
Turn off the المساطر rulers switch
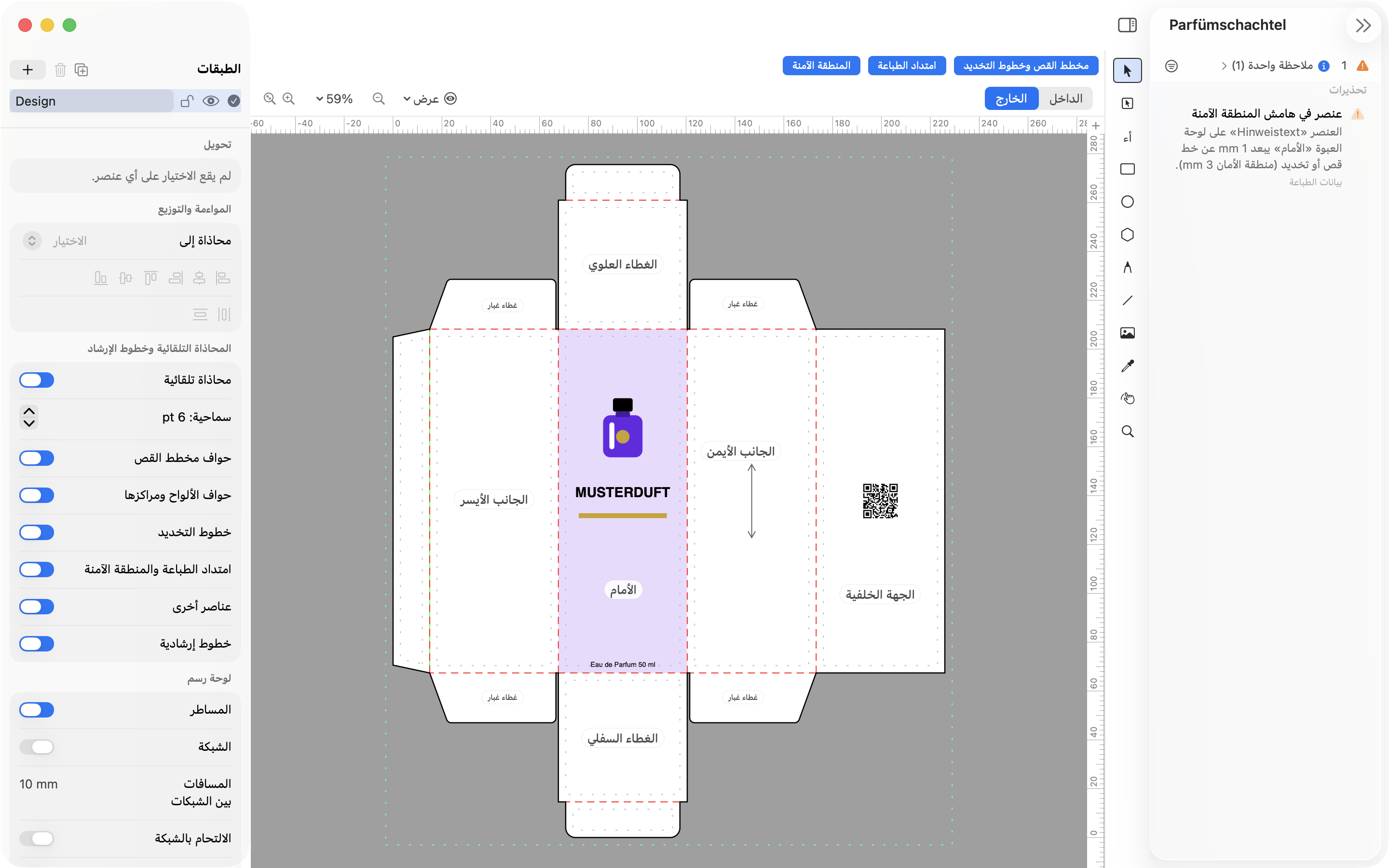tap(37, 709)
